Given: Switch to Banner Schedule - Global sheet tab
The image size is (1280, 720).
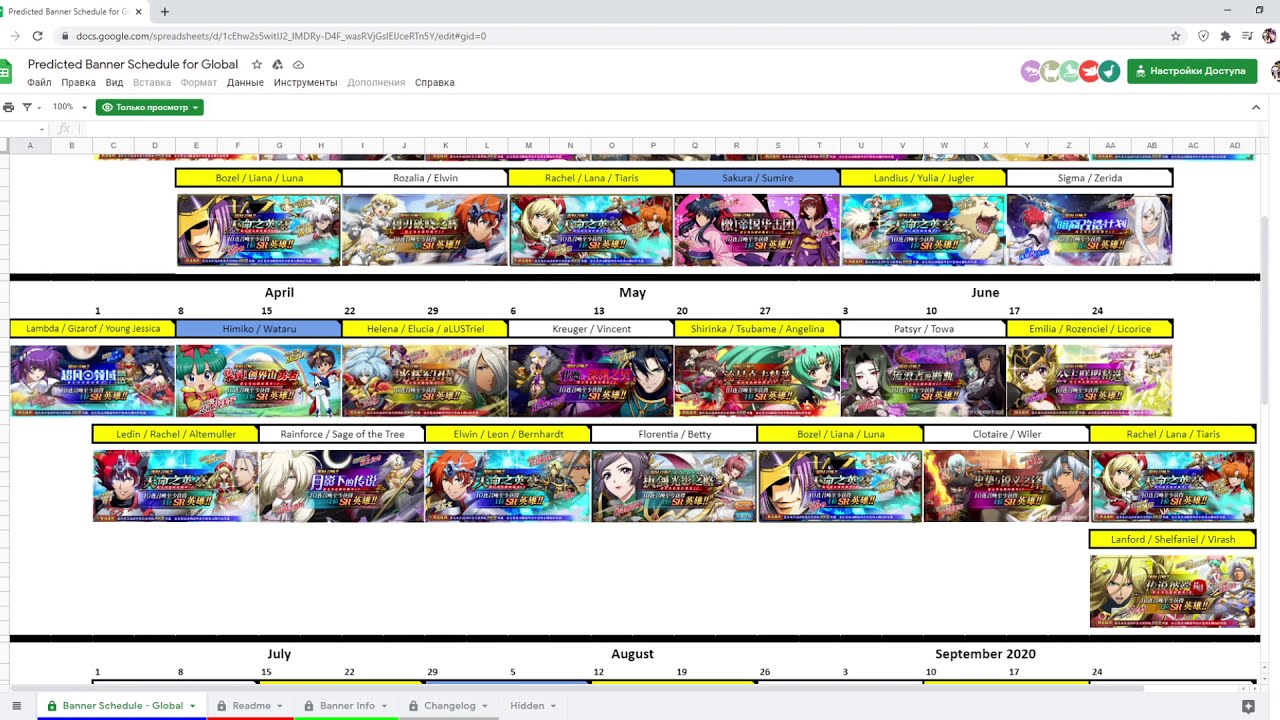Looking at the screenshot, I should (122, 706).
